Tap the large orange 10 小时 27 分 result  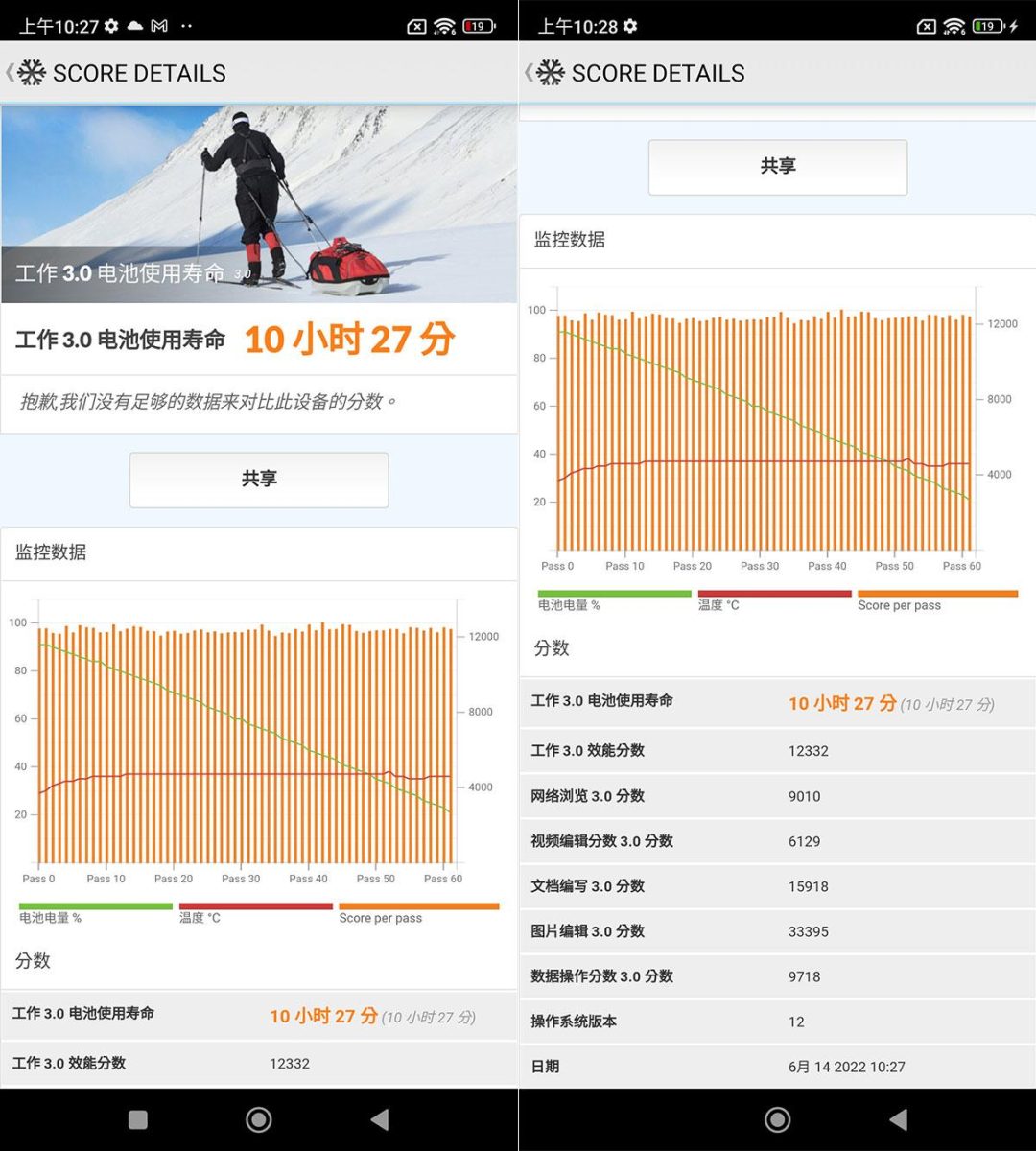(349, 340)
